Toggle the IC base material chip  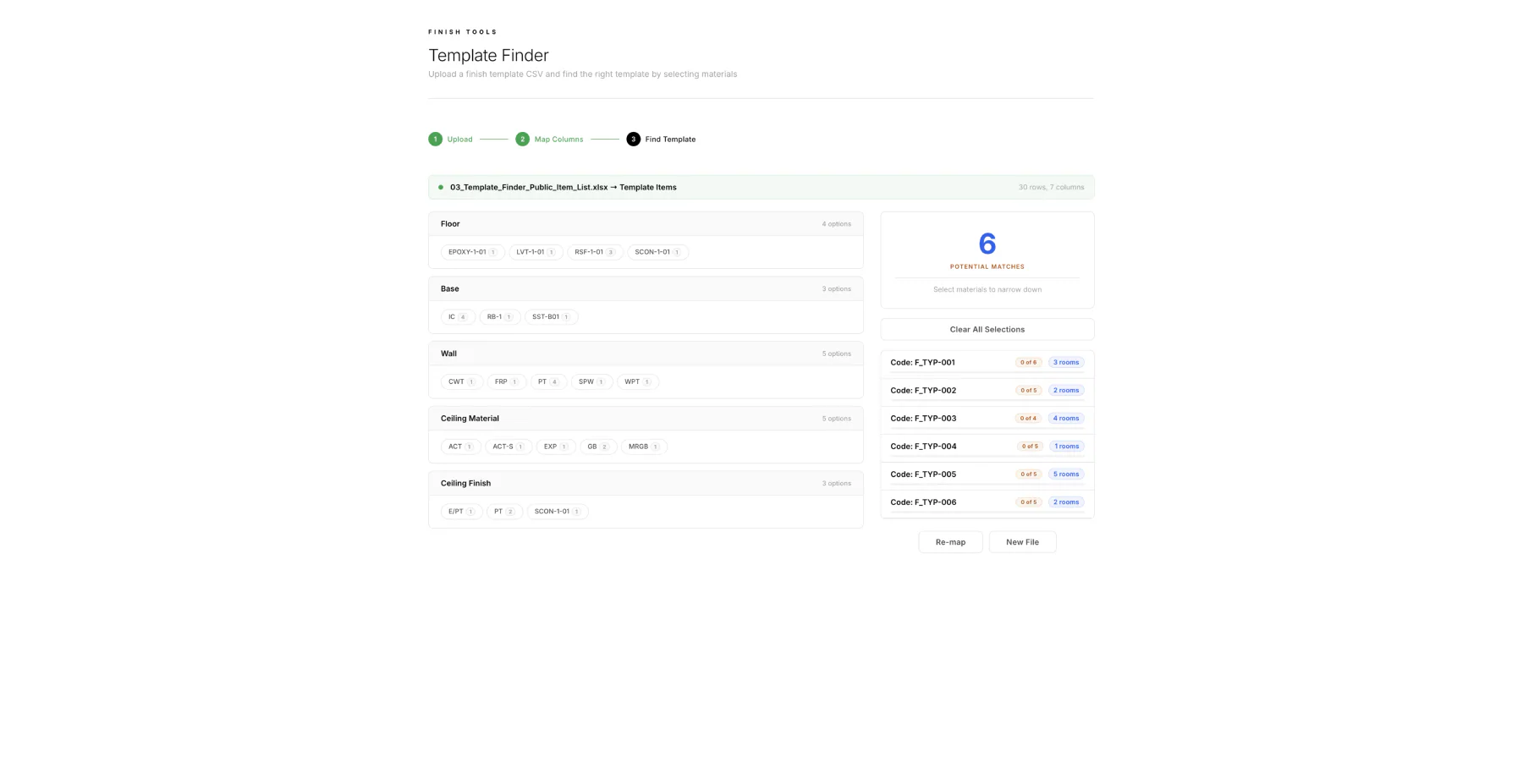point(457,316)
